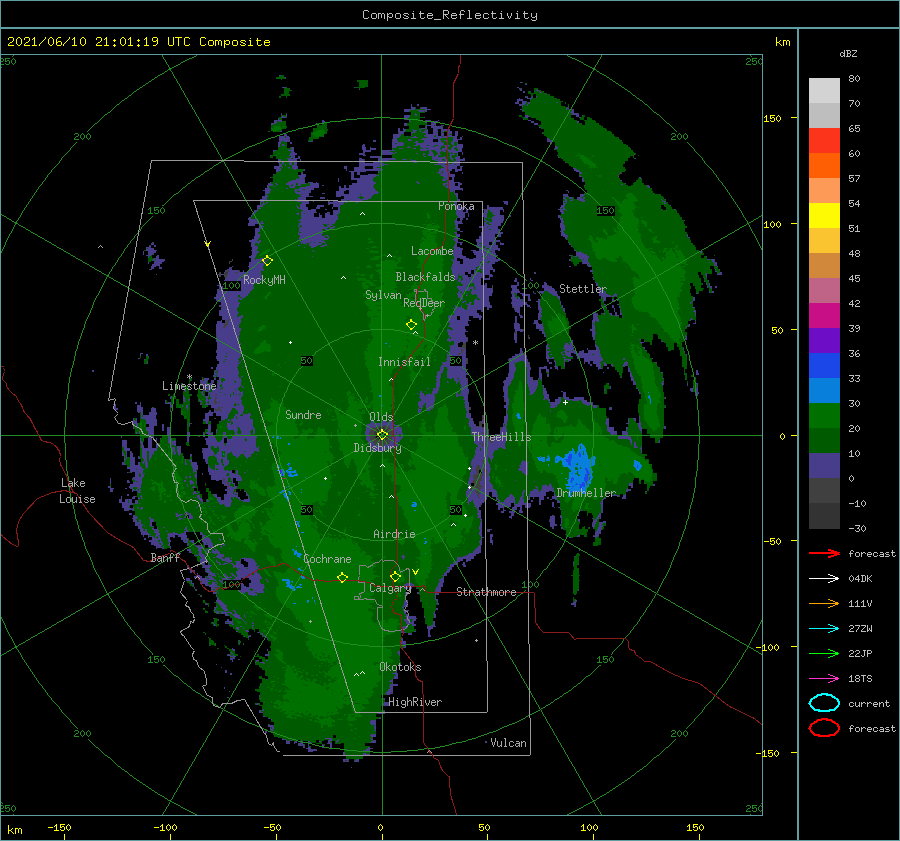Click the yellow diamond marker below RedDeer
Viewport: 900px width, 841px height.
[411, 325]
